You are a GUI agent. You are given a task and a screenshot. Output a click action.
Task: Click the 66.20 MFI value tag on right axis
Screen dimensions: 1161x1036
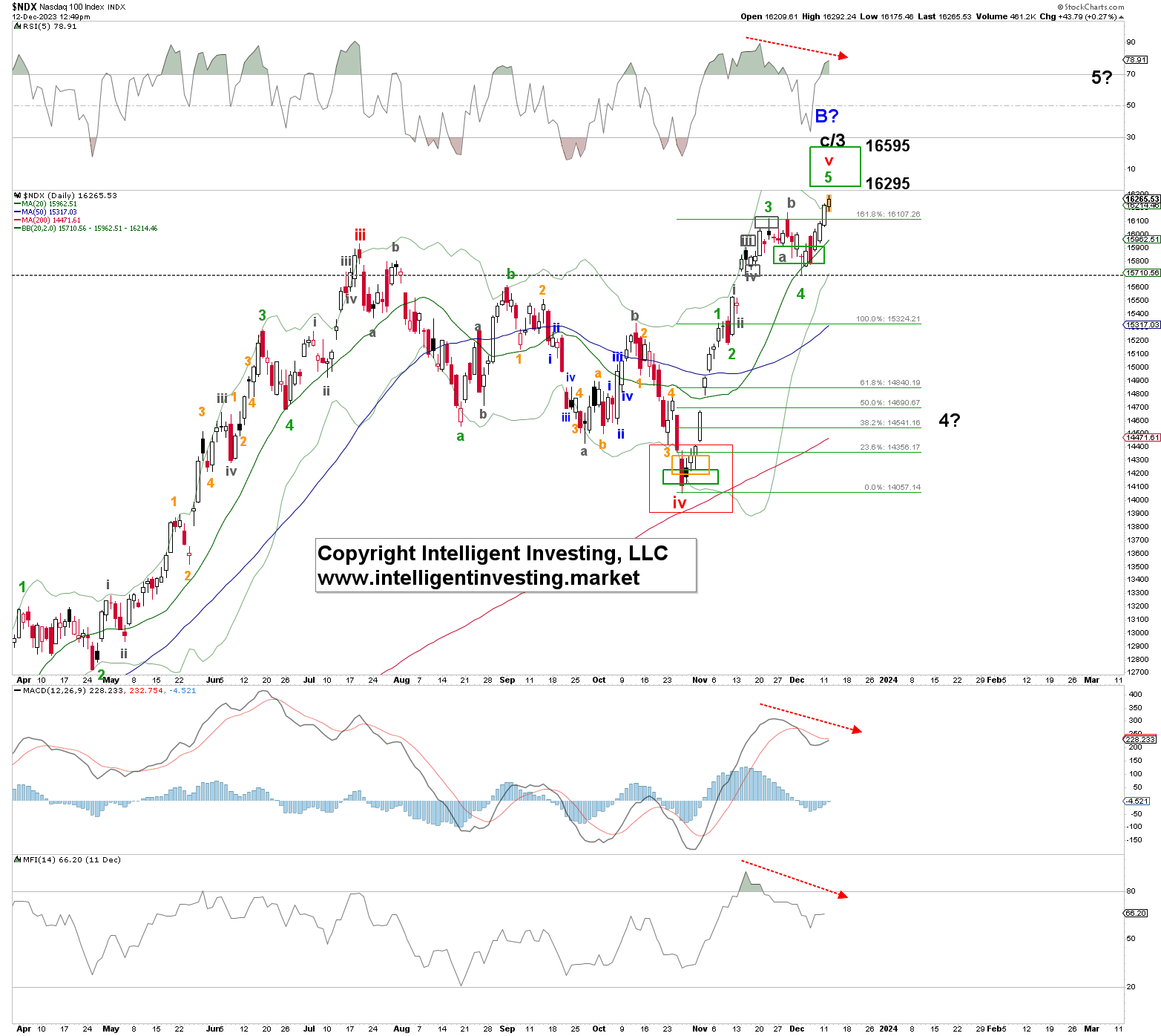point(1136,913)
